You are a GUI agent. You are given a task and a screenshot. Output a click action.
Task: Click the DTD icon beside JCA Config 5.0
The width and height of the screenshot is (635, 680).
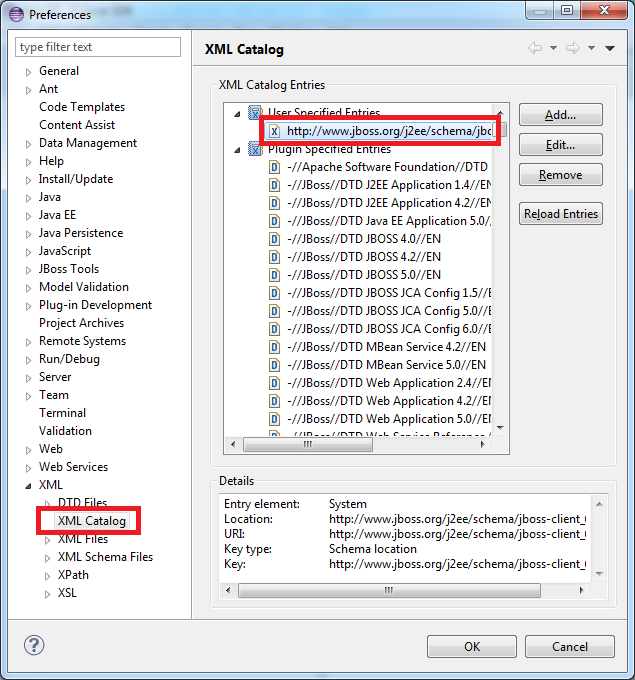tap(274, 311)
